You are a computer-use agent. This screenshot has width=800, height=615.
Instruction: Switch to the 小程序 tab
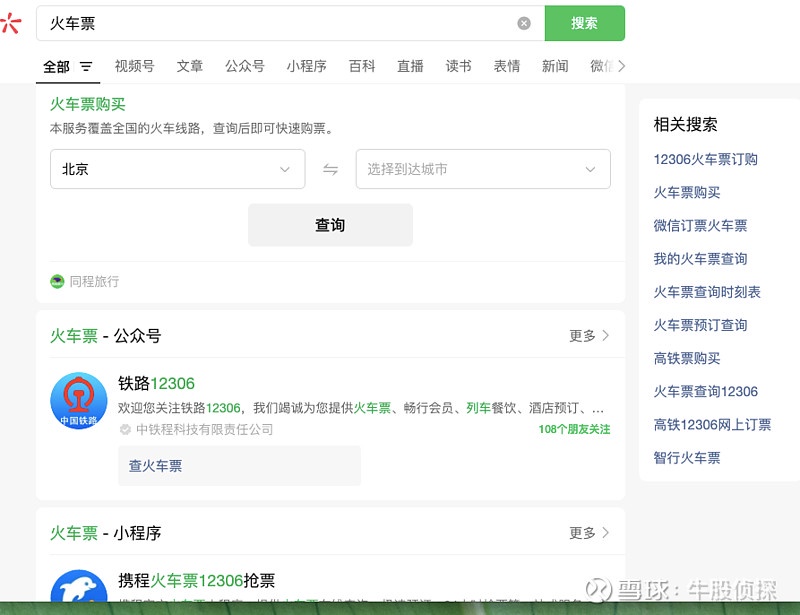(x=306, y=66)
